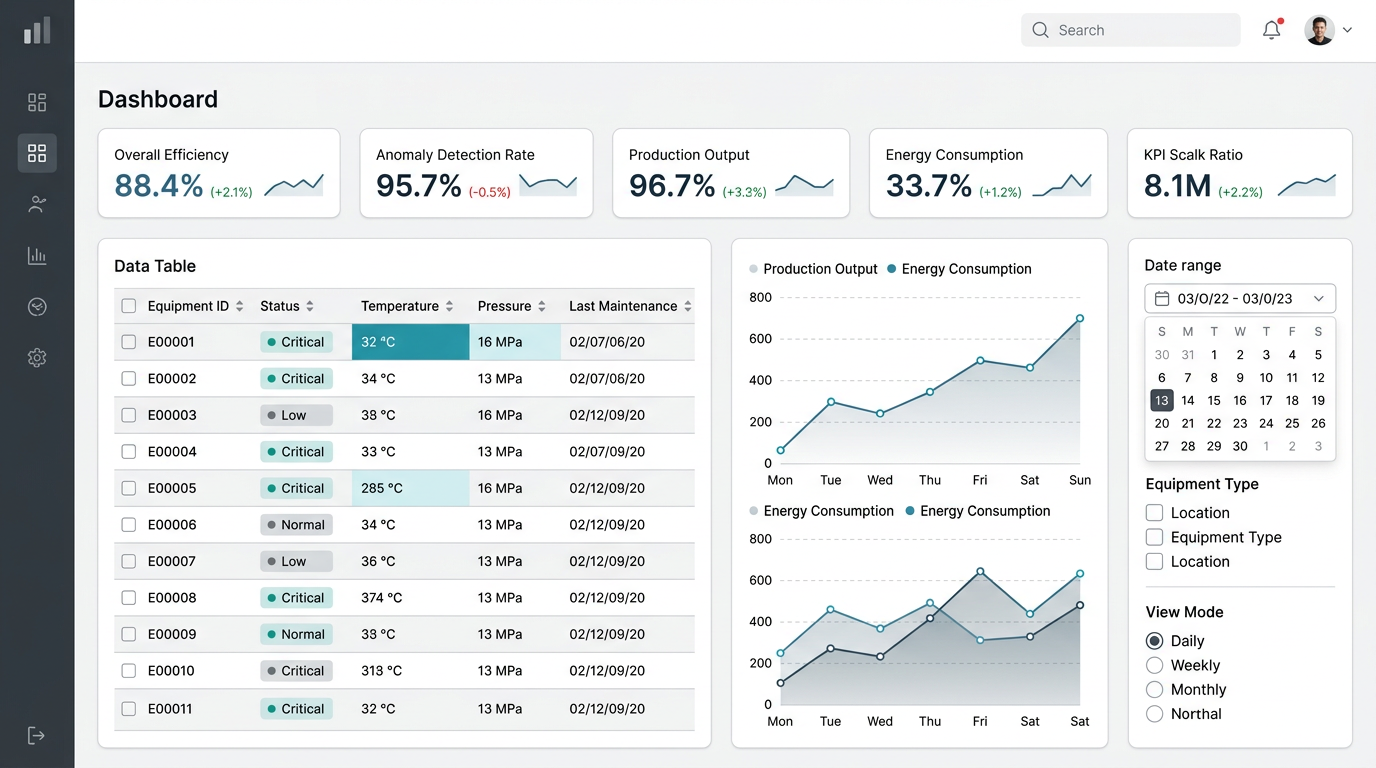Sort by Pressure column arrows
This screenshot has height=768, width=1376.
(x=542, y=306)
